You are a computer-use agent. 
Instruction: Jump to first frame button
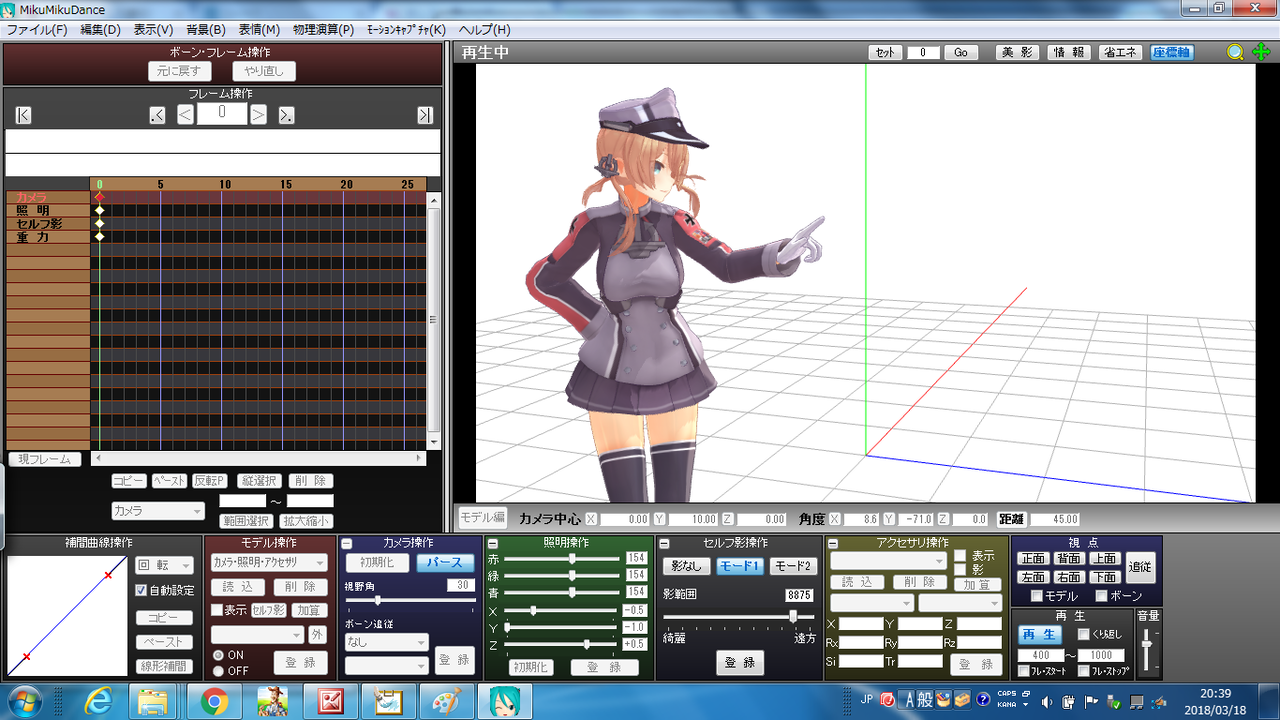[24, 115]
